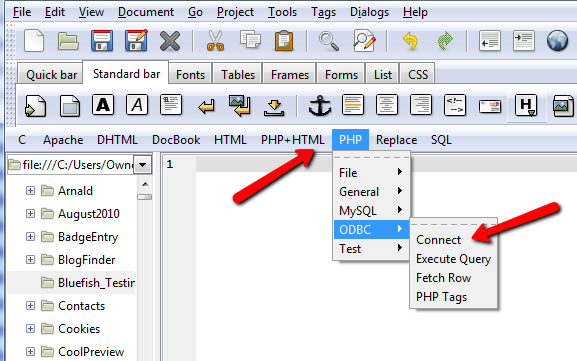Open the Go menu
Viewport: 577px width, 361px height.
click(195, 12)
